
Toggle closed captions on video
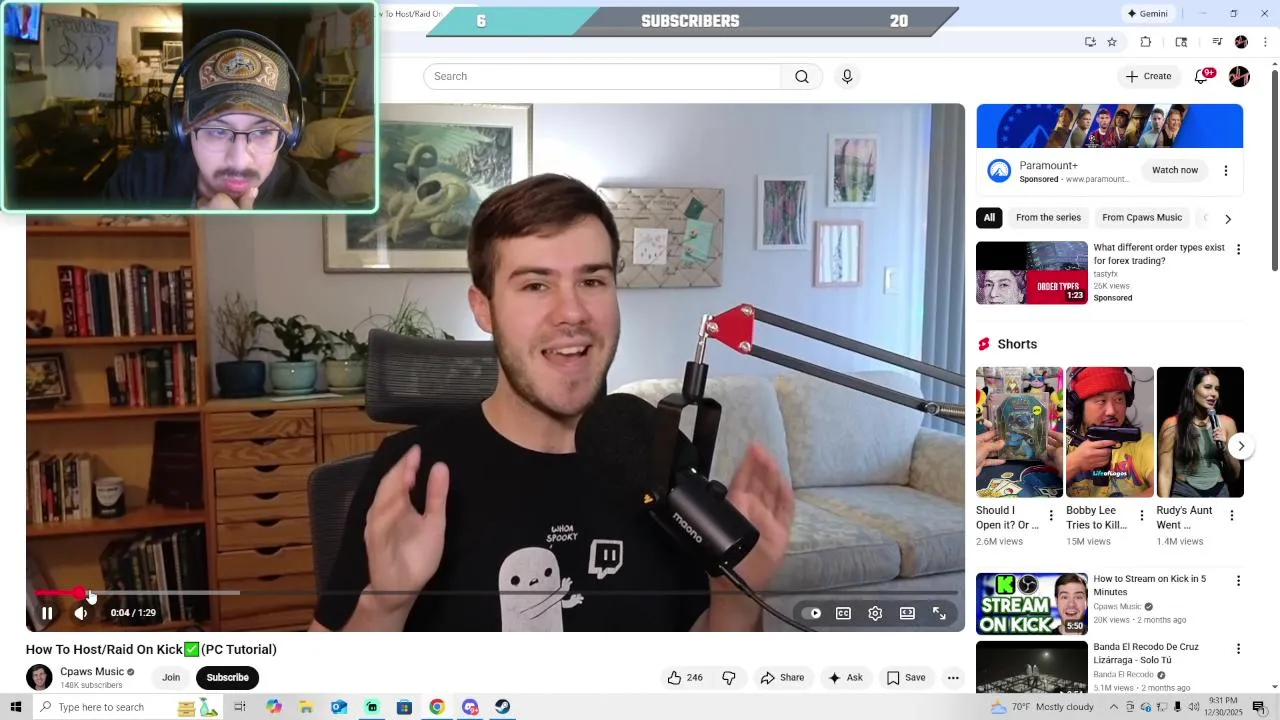843,613
